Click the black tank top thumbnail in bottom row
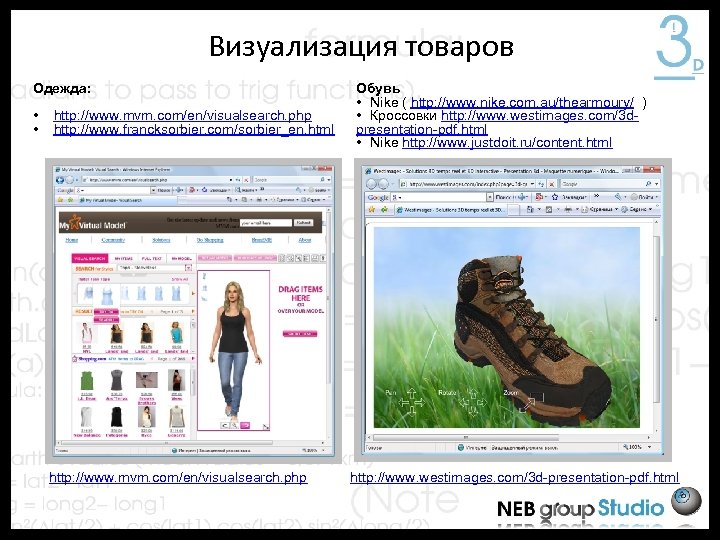This screenshot has height=540, width=720. pos(116,417)
